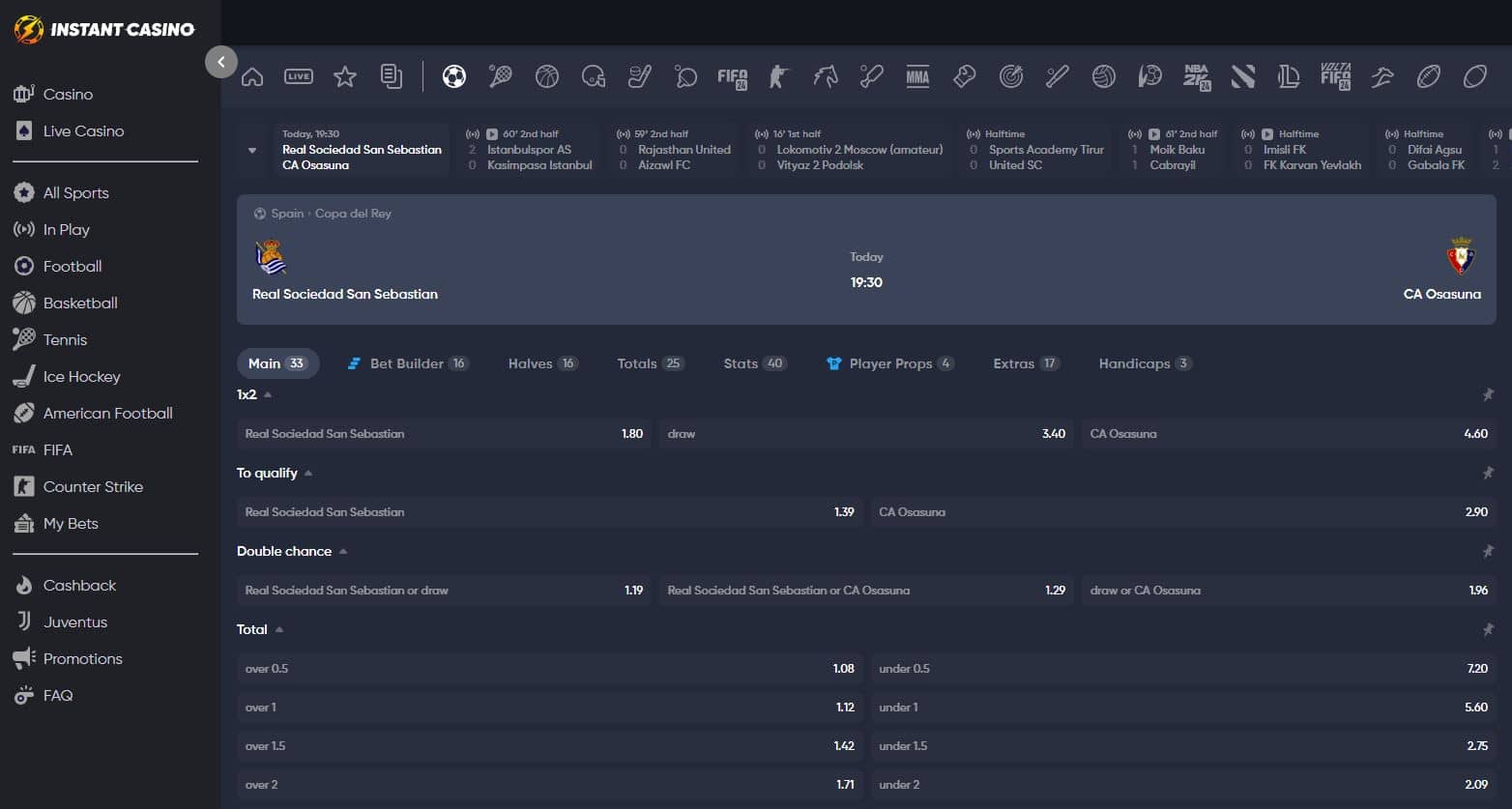Select the handball icon
The height and width of the screenshot is (809, 1512).
(1150, 76)
